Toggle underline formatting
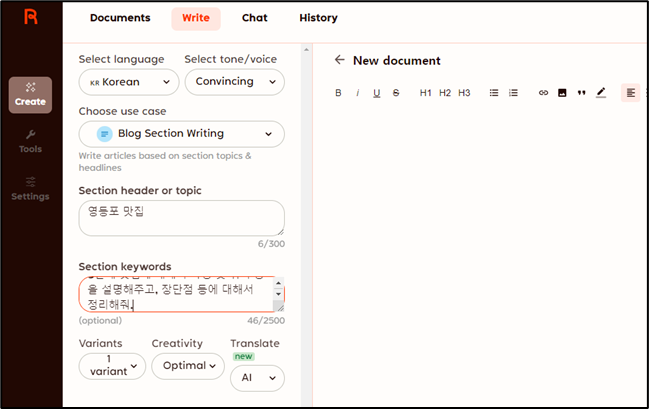 (377, 93)
